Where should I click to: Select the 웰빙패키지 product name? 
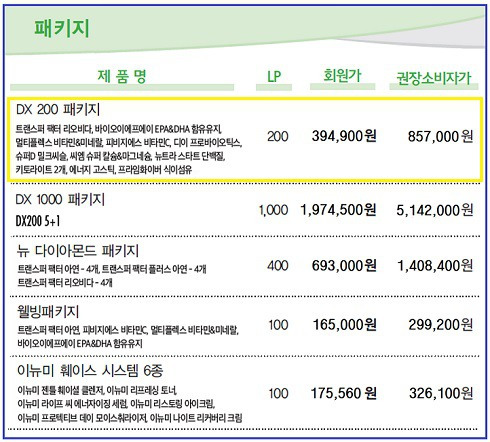pyautogui.click(x=48, y=312)
